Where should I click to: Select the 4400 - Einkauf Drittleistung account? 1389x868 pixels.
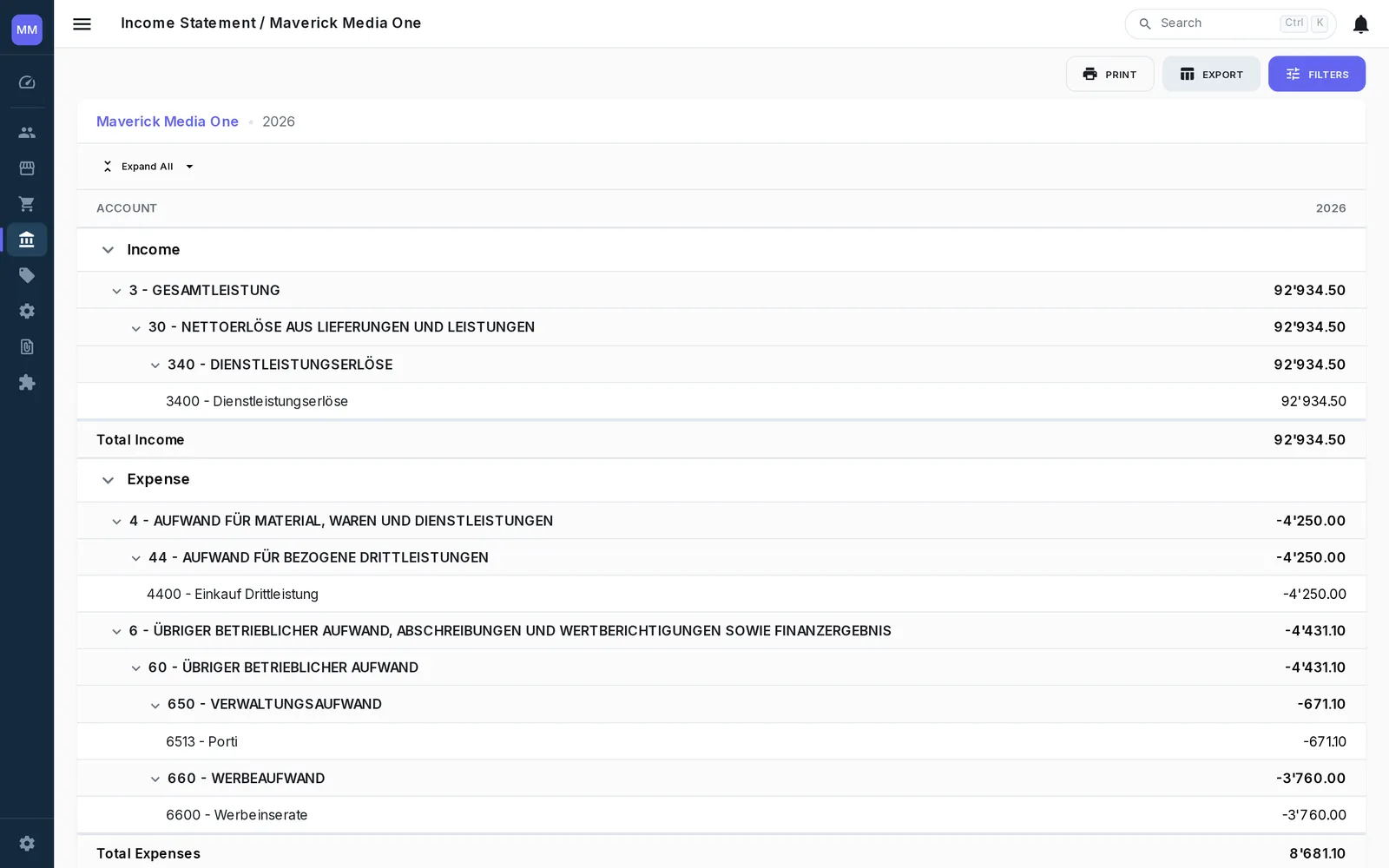pyautogui.click(x=233, y=594)
